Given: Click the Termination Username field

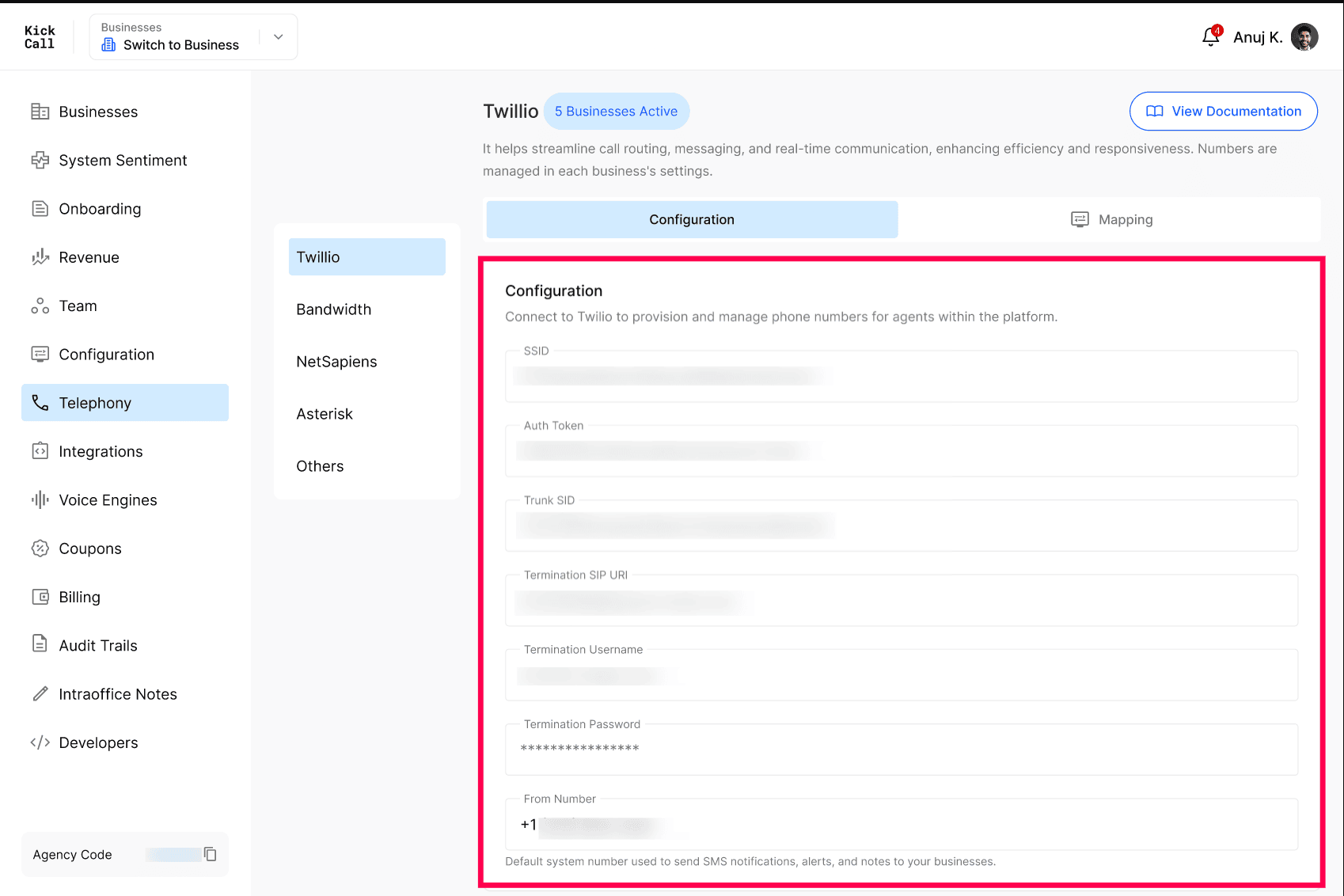Looking at the screenshot, I should [902, 675].
